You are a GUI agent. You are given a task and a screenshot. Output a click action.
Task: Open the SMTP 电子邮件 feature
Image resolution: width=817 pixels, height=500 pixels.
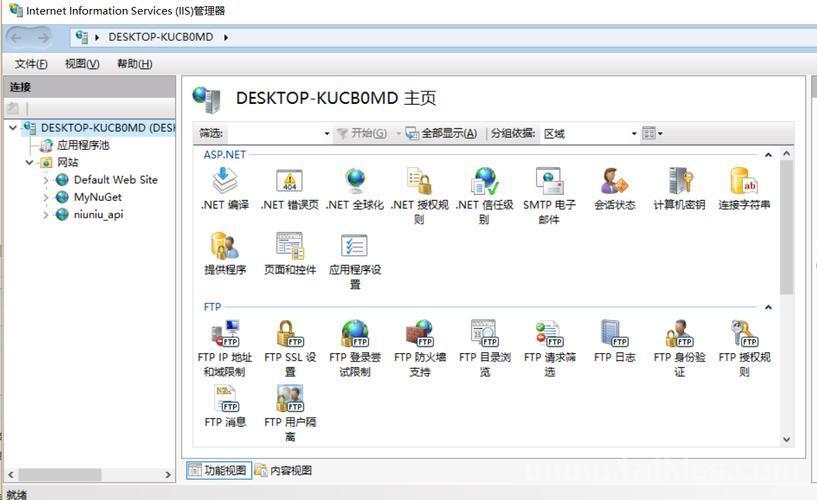click(549, 182)
